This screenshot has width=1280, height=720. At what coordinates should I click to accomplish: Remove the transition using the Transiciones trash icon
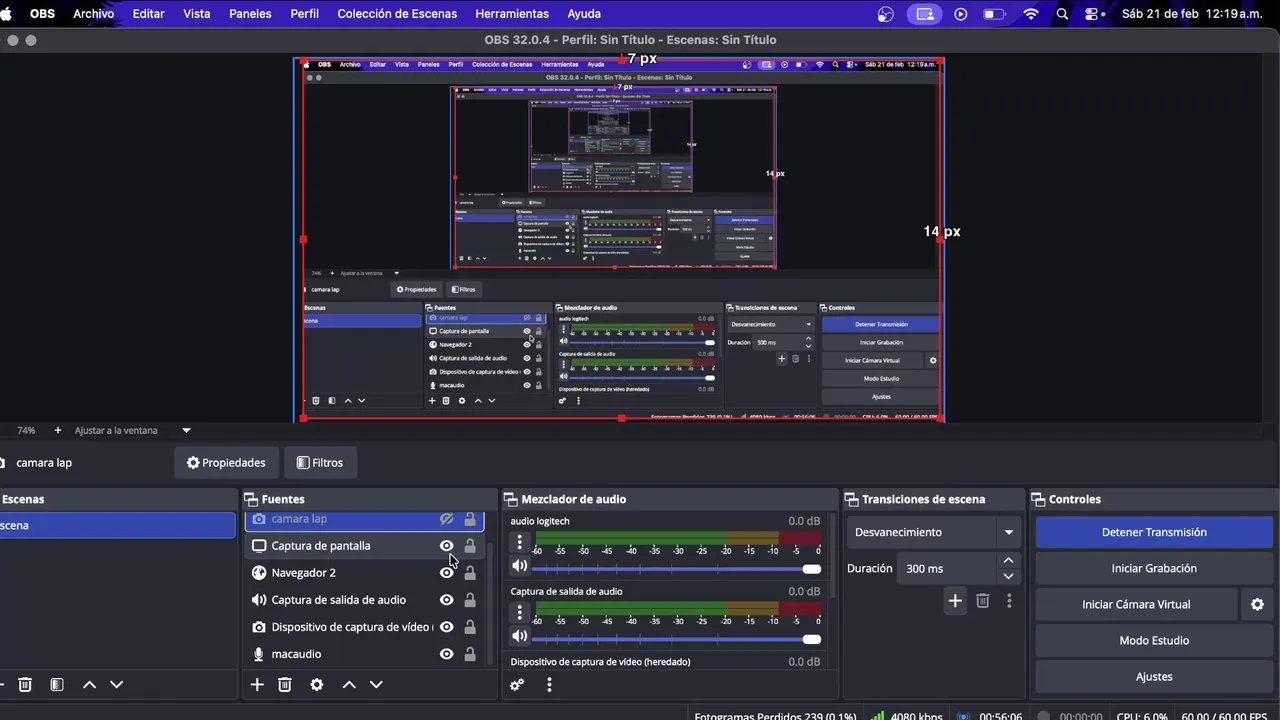click(983, 600)
